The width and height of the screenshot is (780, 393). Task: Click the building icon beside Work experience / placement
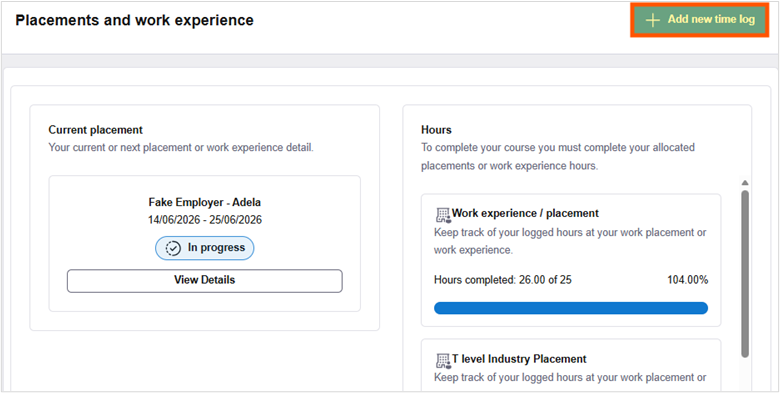click(443, 215)
